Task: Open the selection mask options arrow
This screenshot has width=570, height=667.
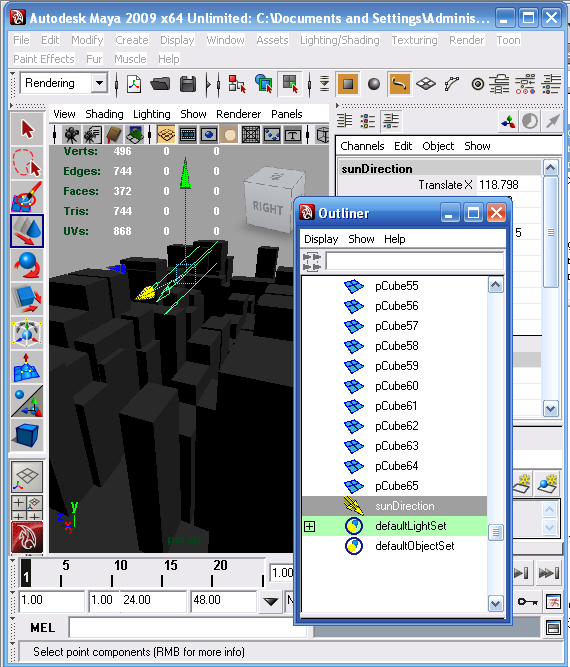Action: [325, 84]
